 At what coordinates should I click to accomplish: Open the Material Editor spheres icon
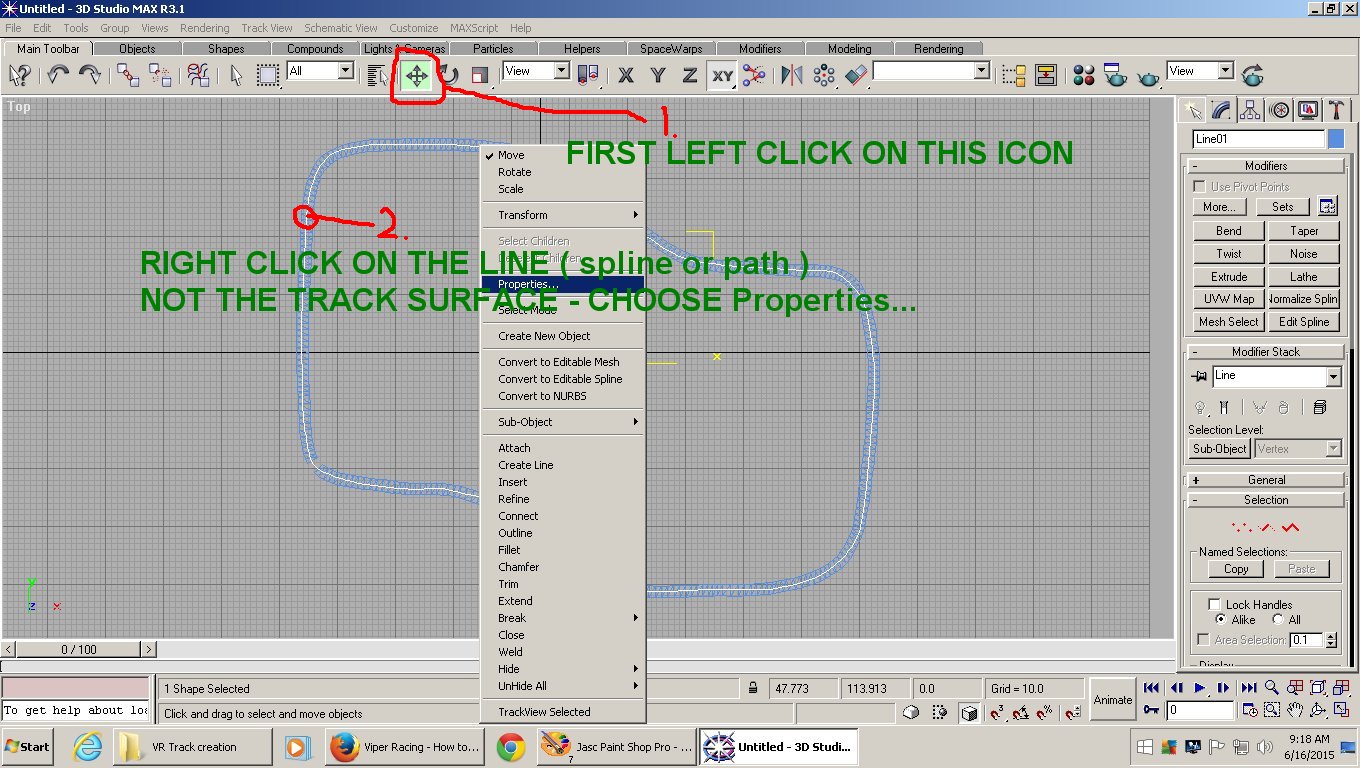1084,75
